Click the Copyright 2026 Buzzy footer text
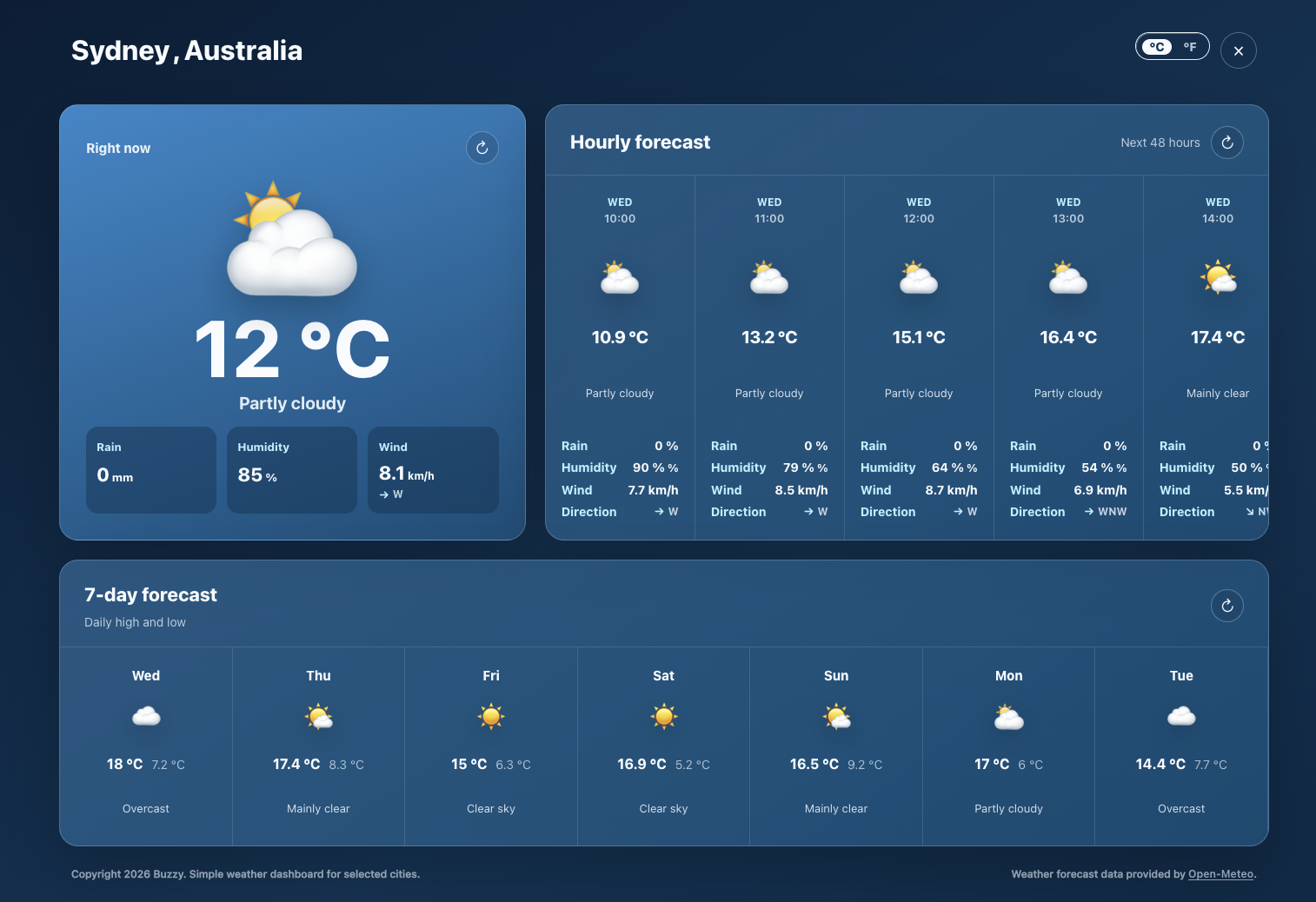Screen dimensions: 1316x902 coord(245,874)
